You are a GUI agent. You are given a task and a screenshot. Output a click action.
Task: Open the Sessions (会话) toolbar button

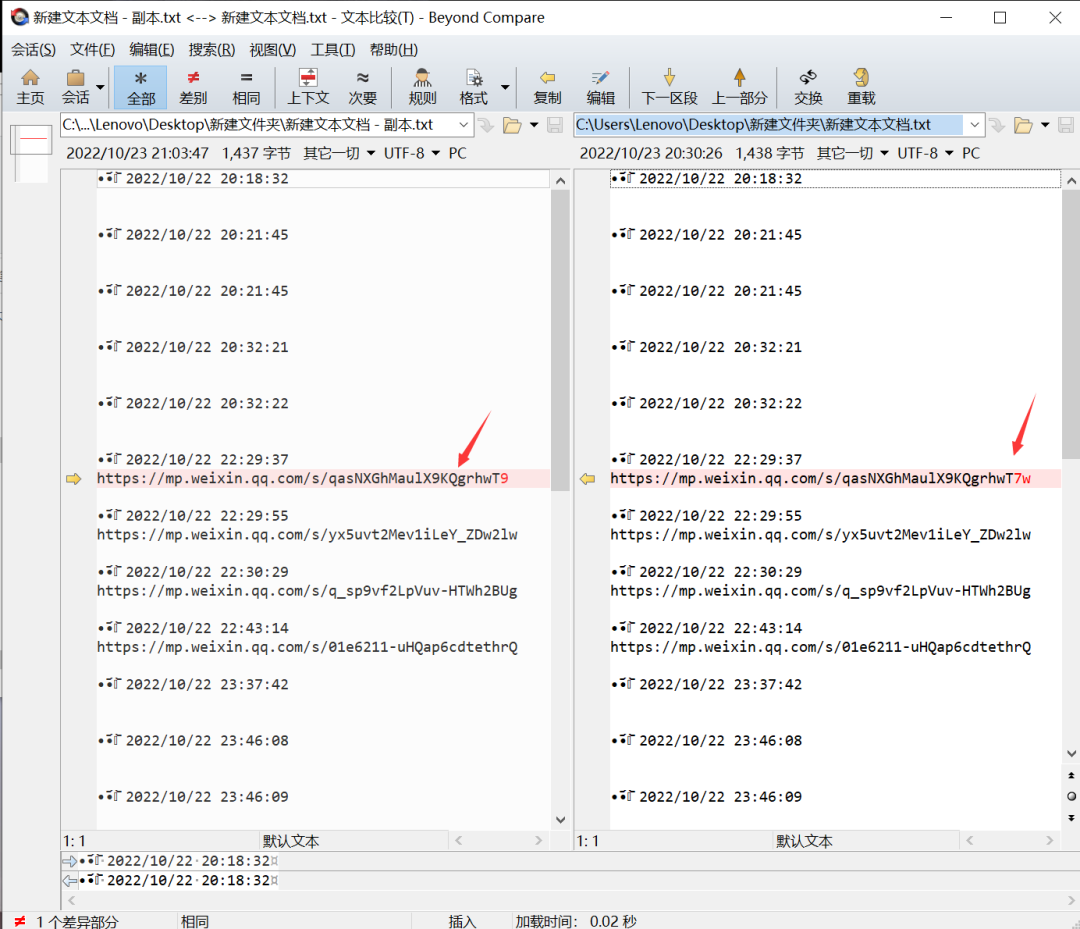76,87
